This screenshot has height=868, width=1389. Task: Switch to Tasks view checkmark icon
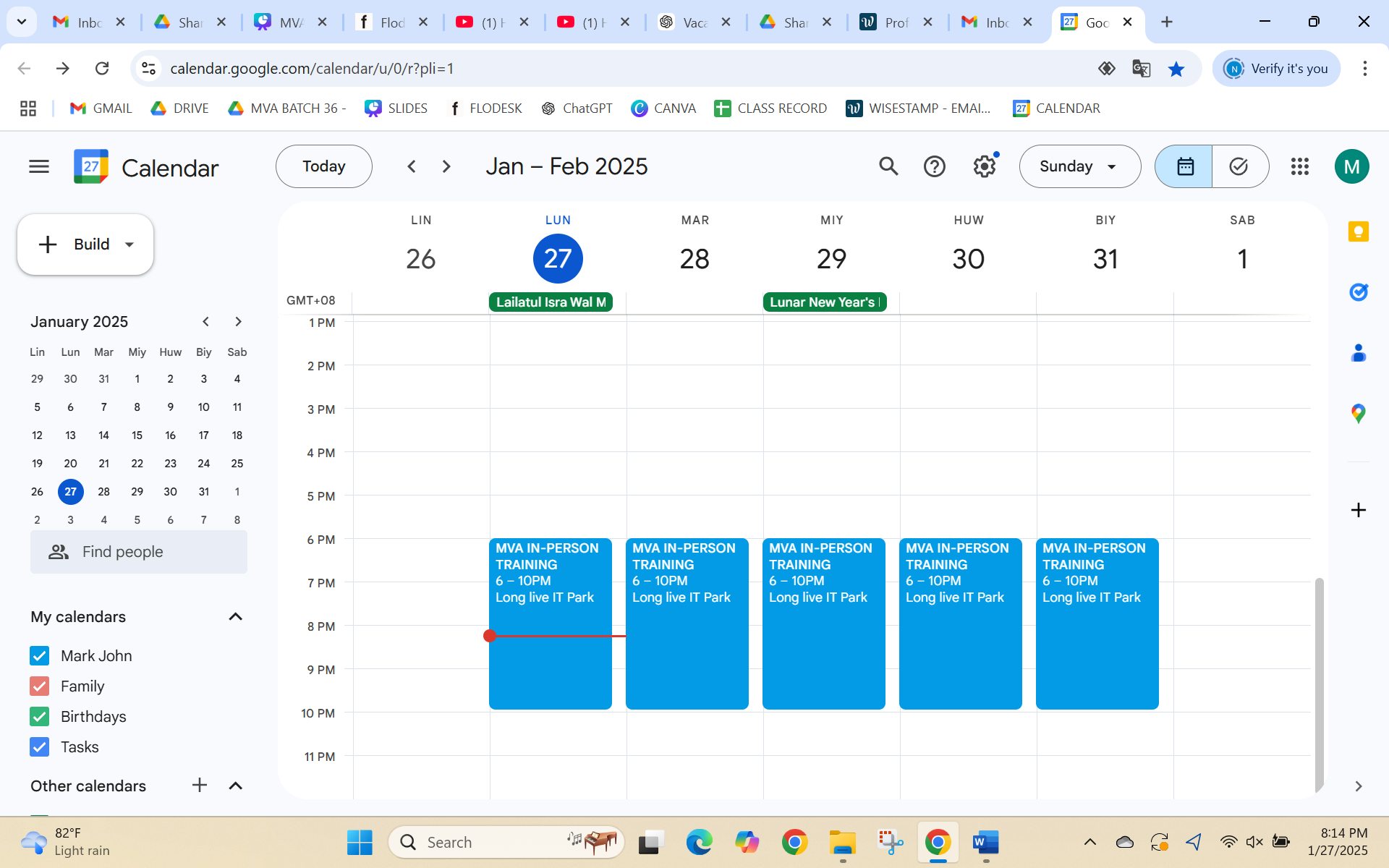(1239, 166)
